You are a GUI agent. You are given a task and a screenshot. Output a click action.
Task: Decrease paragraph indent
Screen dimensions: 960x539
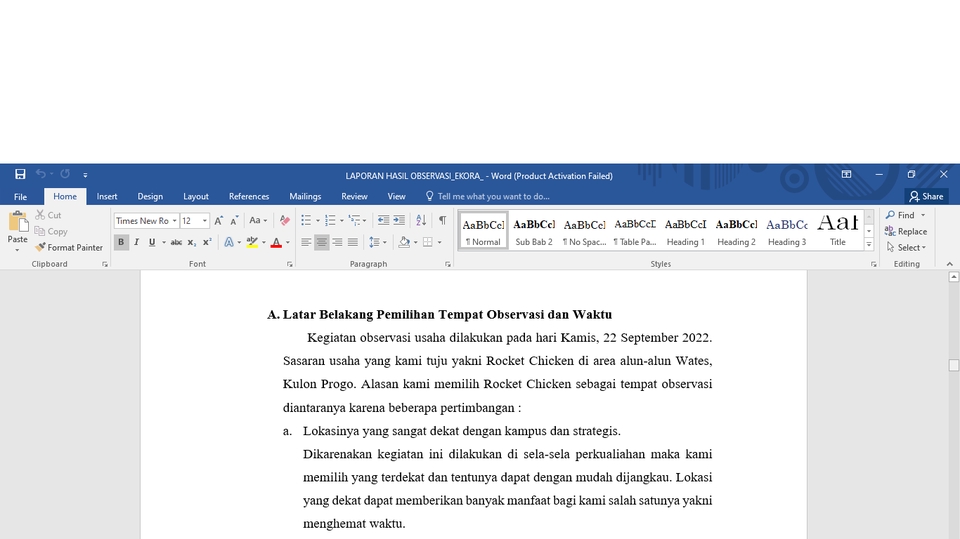pos(383,220)
